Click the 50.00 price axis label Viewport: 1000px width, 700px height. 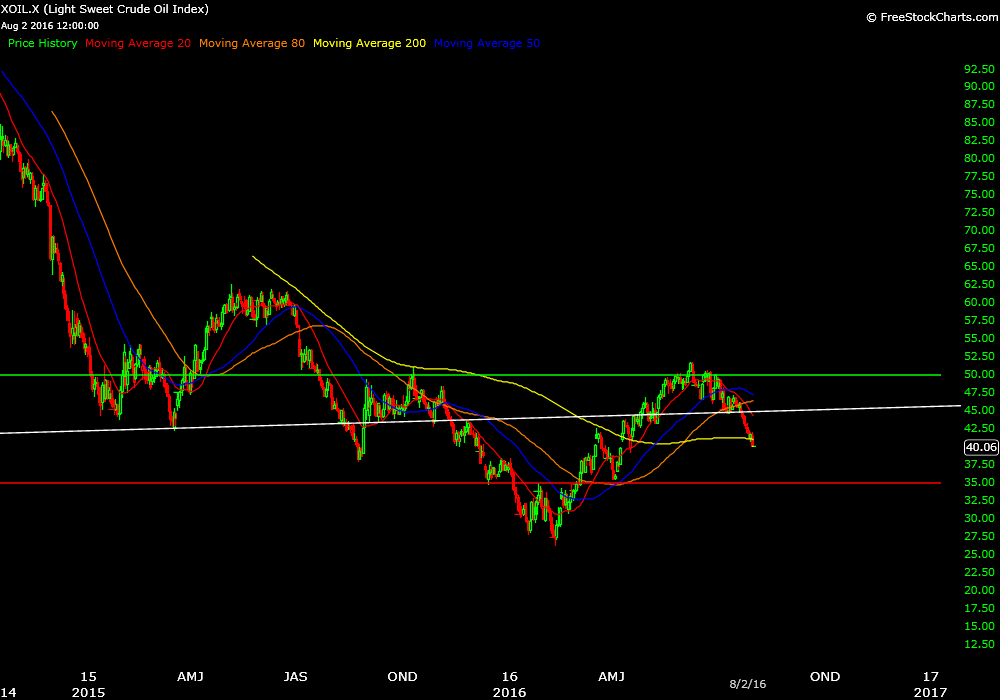pyautogui.click(x=979, y=374)
